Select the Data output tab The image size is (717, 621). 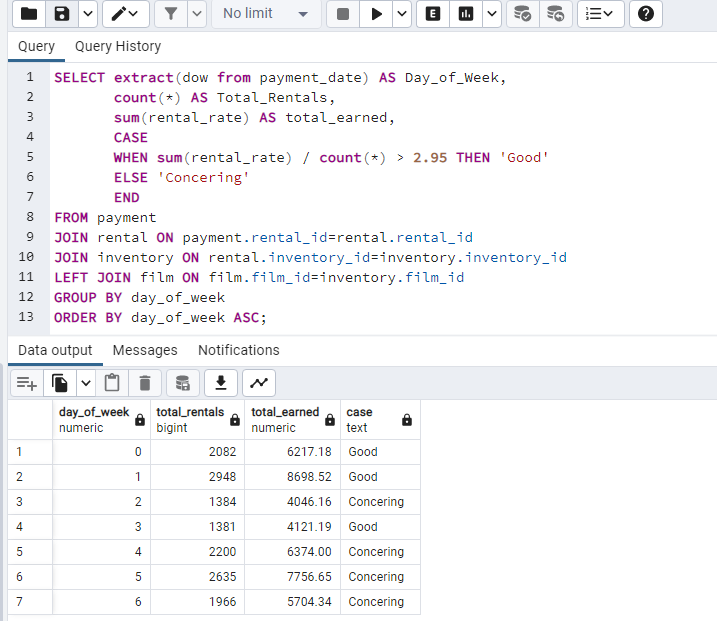[55, 350]
